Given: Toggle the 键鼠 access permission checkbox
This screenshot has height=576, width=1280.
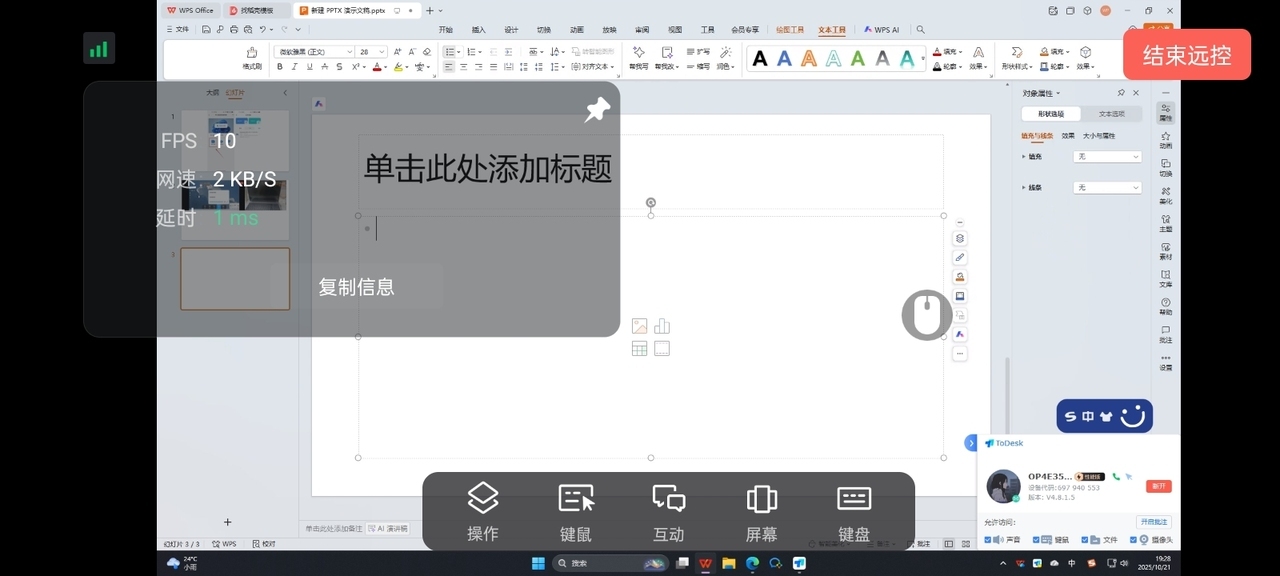Looking at the screenshot, I should pyautogui.click(x=1036, y=540).
